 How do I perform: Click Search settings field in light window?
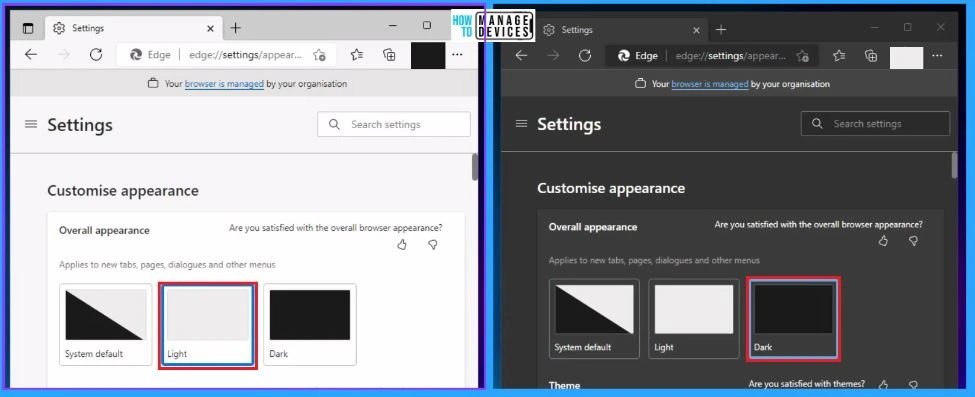[x=394, y=124]
